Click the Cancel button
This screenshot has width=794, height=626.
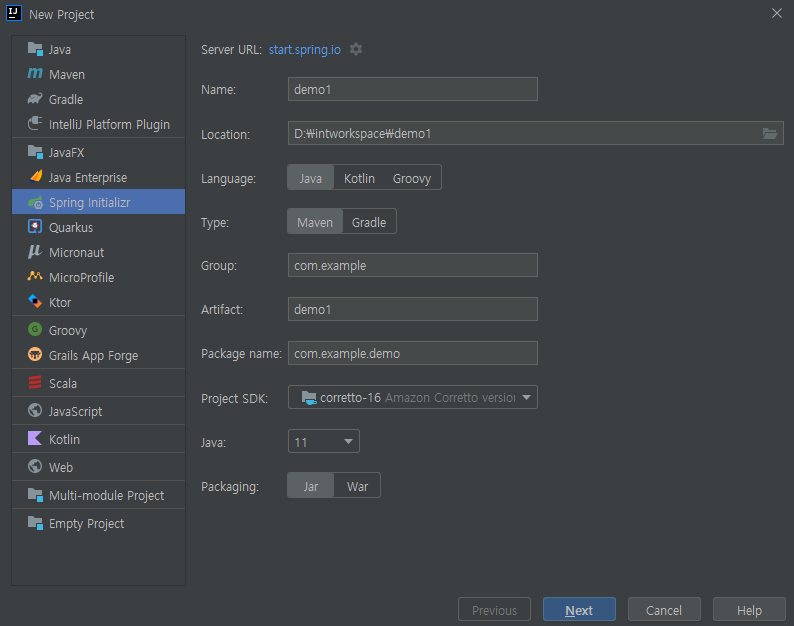click(x=664, y=610)
